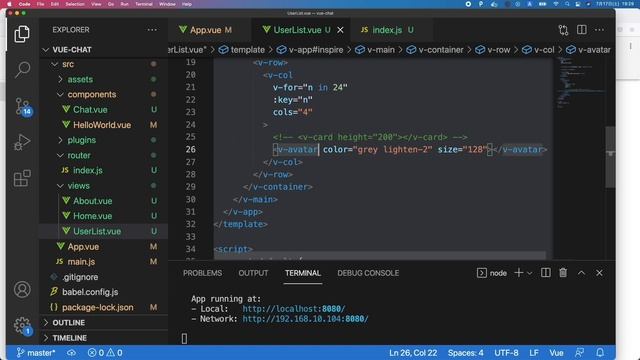Click the synchronize changes cloud icon
Screen dimensions: 640x360
pyautogui.click(x=71, y=353)
